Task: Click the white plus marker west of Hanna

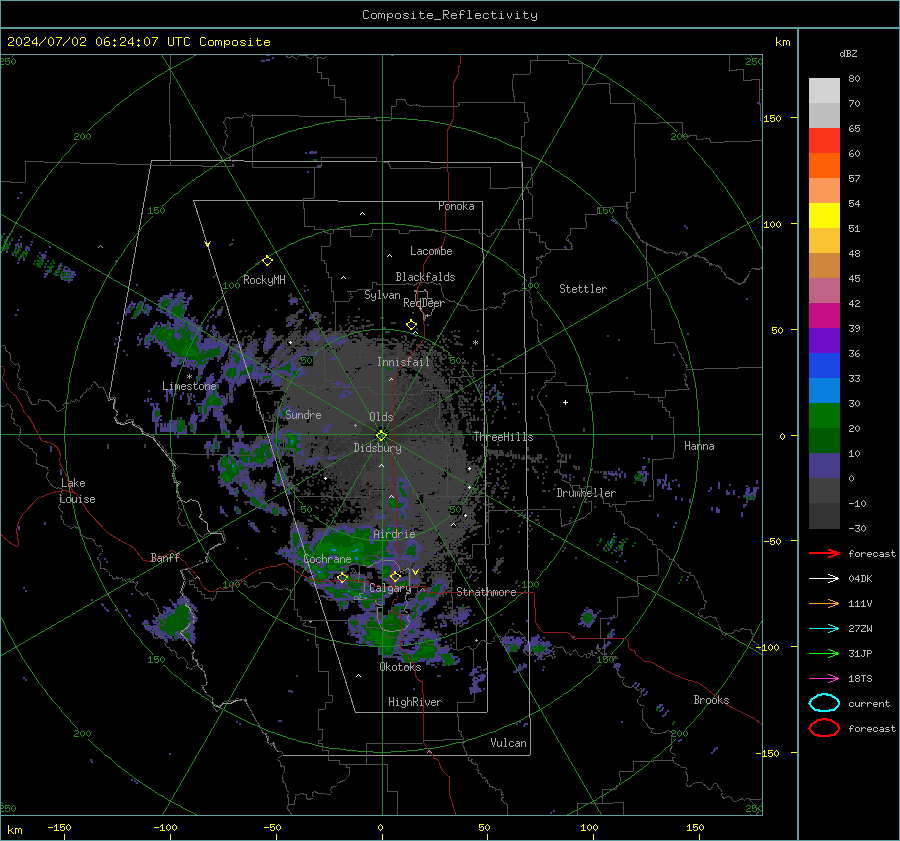Action: (x=565, y=402)
